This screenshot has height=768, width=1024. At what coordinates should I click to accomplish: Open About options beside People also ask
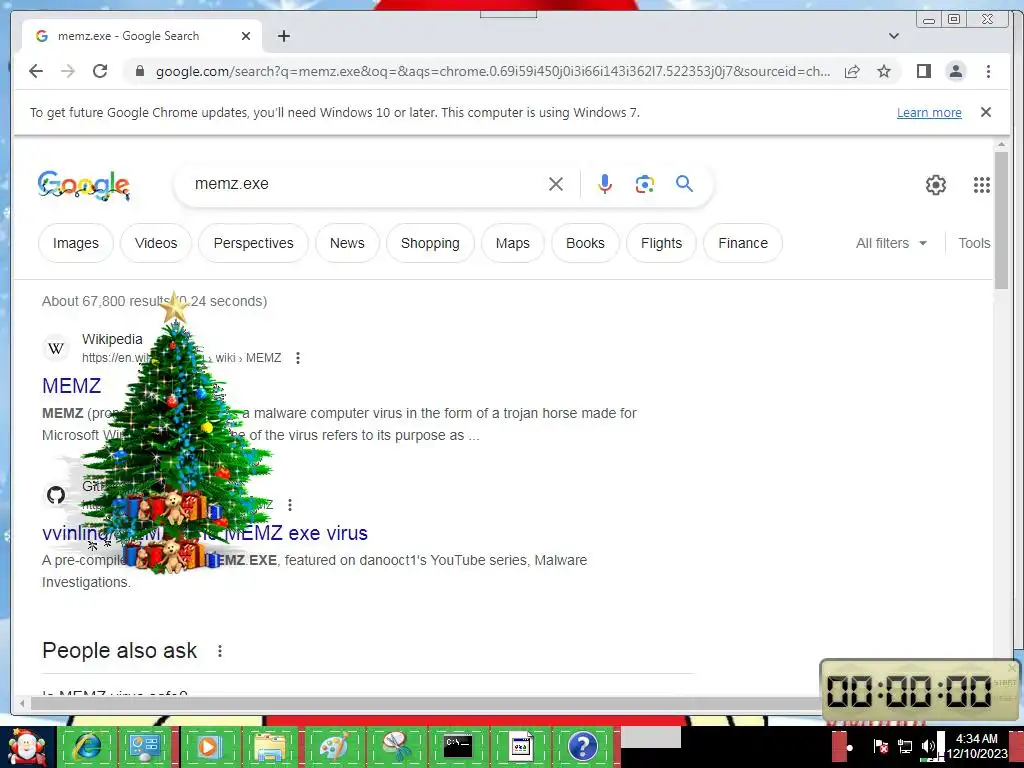[220, 651]
